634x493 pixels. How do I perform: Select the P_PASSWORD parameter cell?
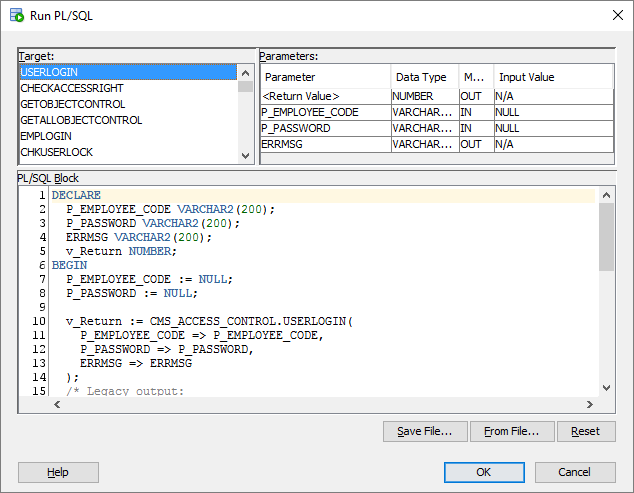pos(326,128)
